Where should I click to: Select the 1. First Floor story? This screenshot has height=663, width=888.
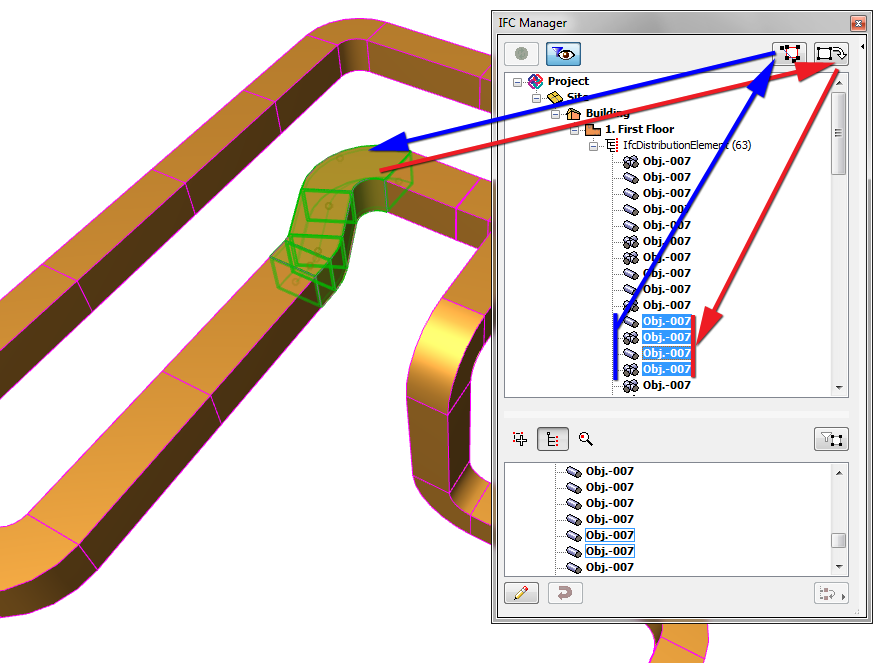click(639, 129)
